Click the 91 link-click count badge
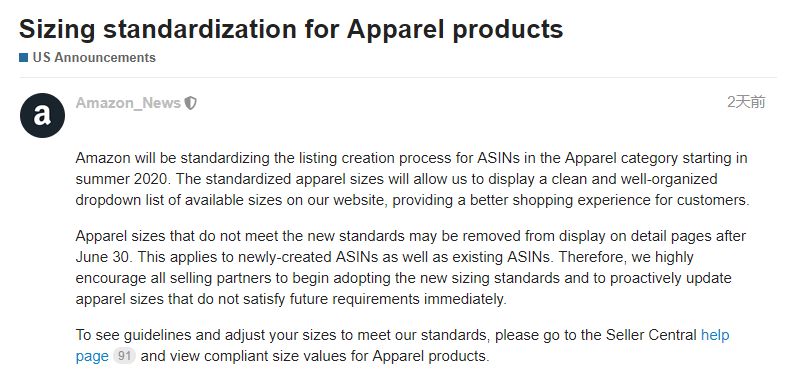This screenshot has width=785, height=388. (124, 356)
